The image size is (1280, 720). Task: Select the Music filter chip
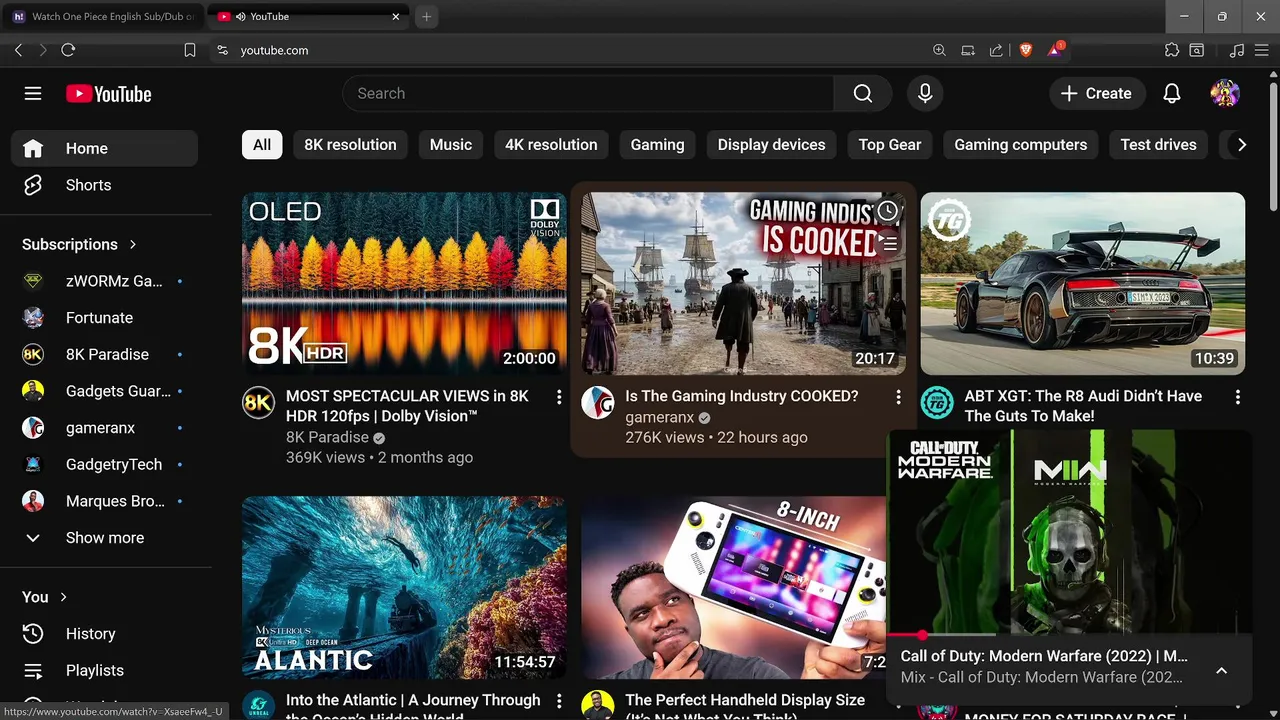click(451, 145)
